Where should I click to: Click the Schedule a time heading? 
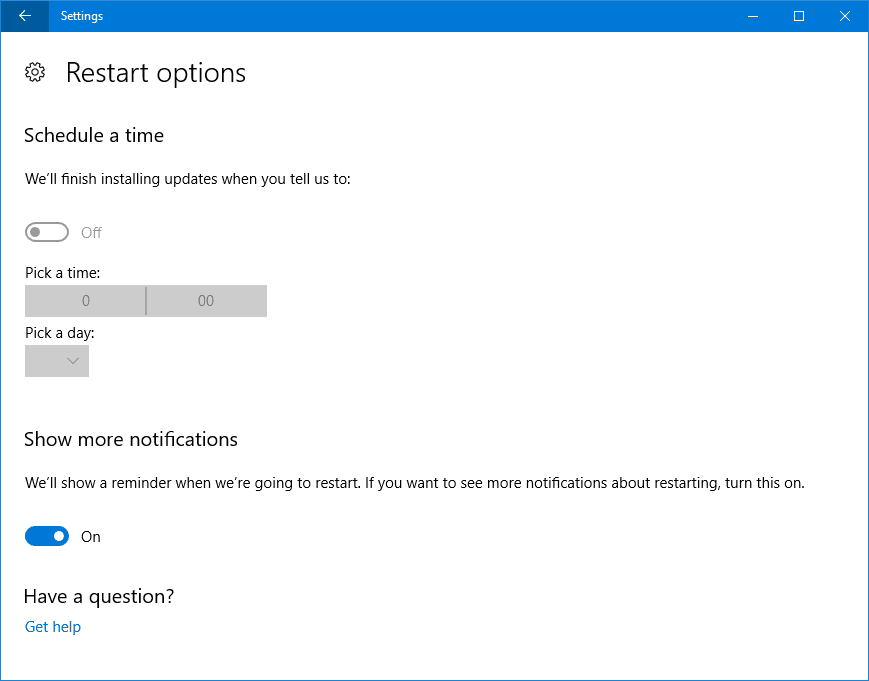pos(93,135)
